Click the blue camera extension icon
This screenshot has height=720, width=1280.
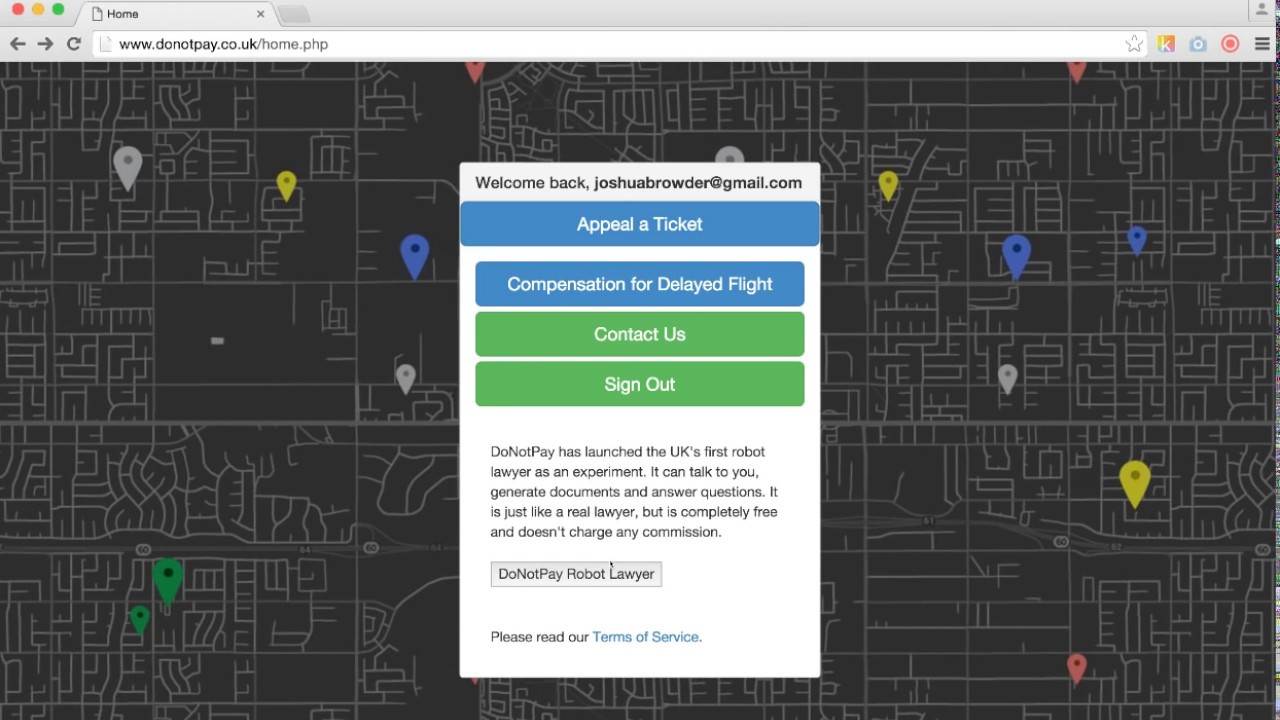pos(1198,44)
